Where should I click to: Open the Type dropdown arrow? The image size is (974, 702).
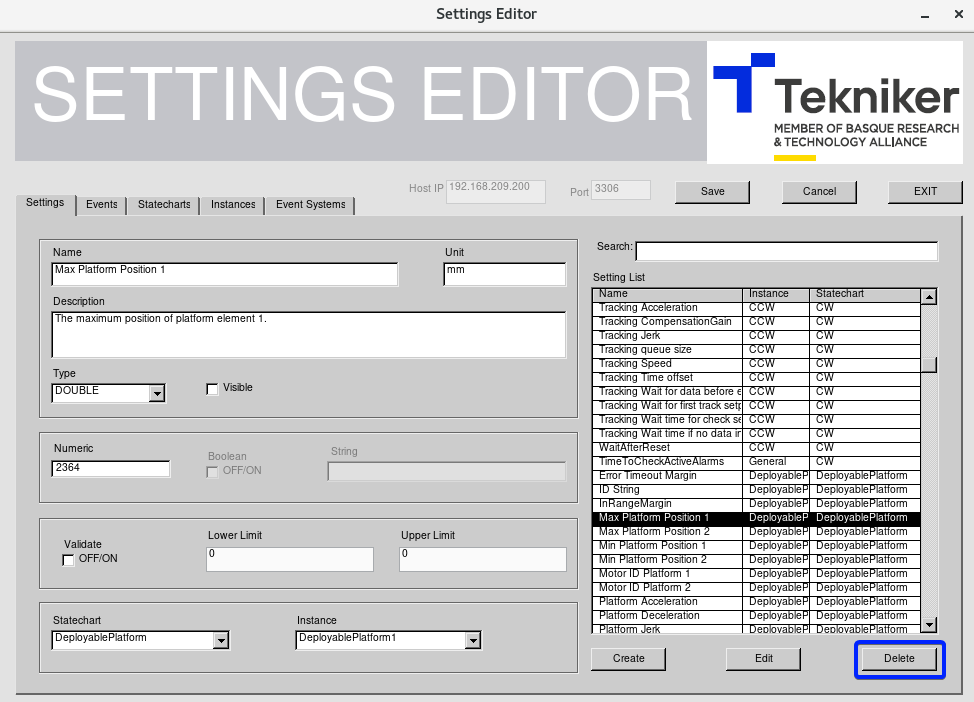tap(158, 393)
